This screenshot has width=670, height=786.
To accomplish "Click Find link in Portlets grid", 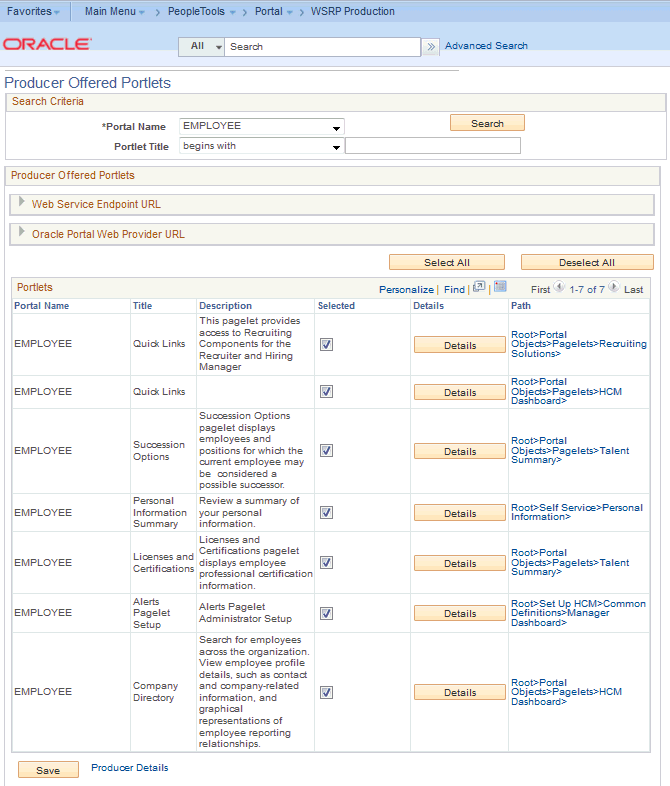I will point(454,290).
